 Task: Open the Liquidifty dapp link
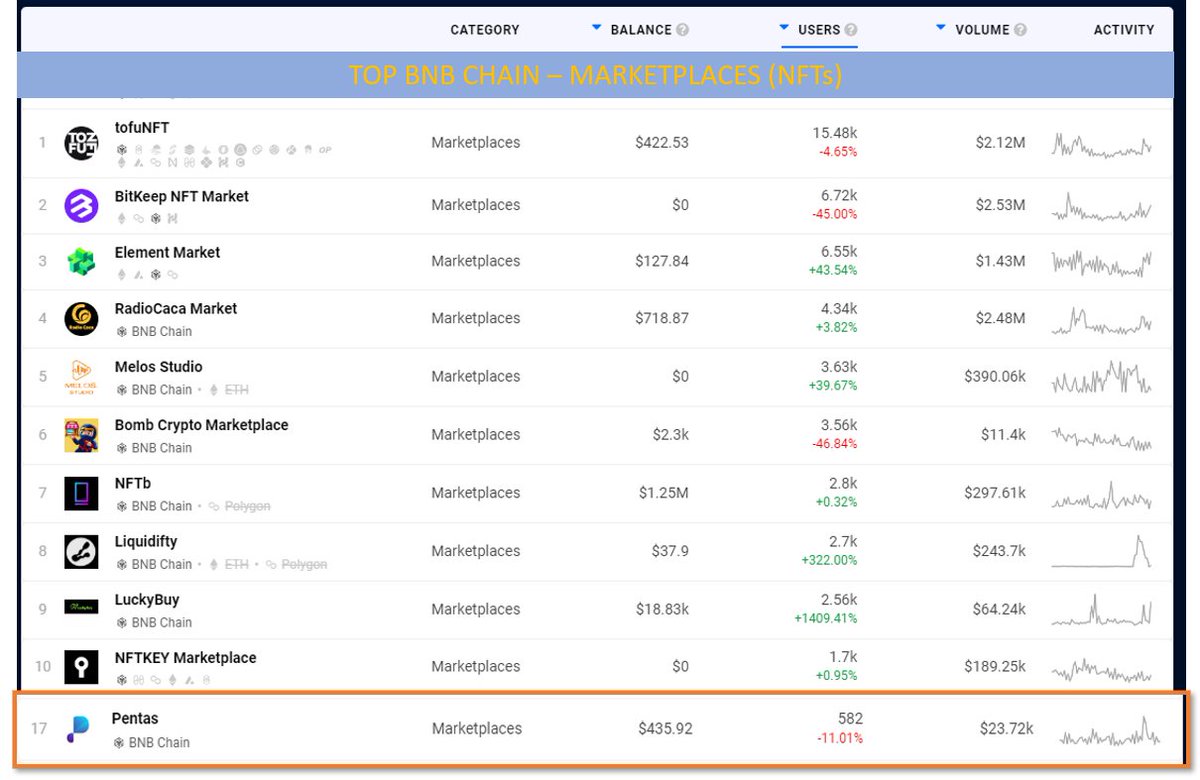point(146,541)
